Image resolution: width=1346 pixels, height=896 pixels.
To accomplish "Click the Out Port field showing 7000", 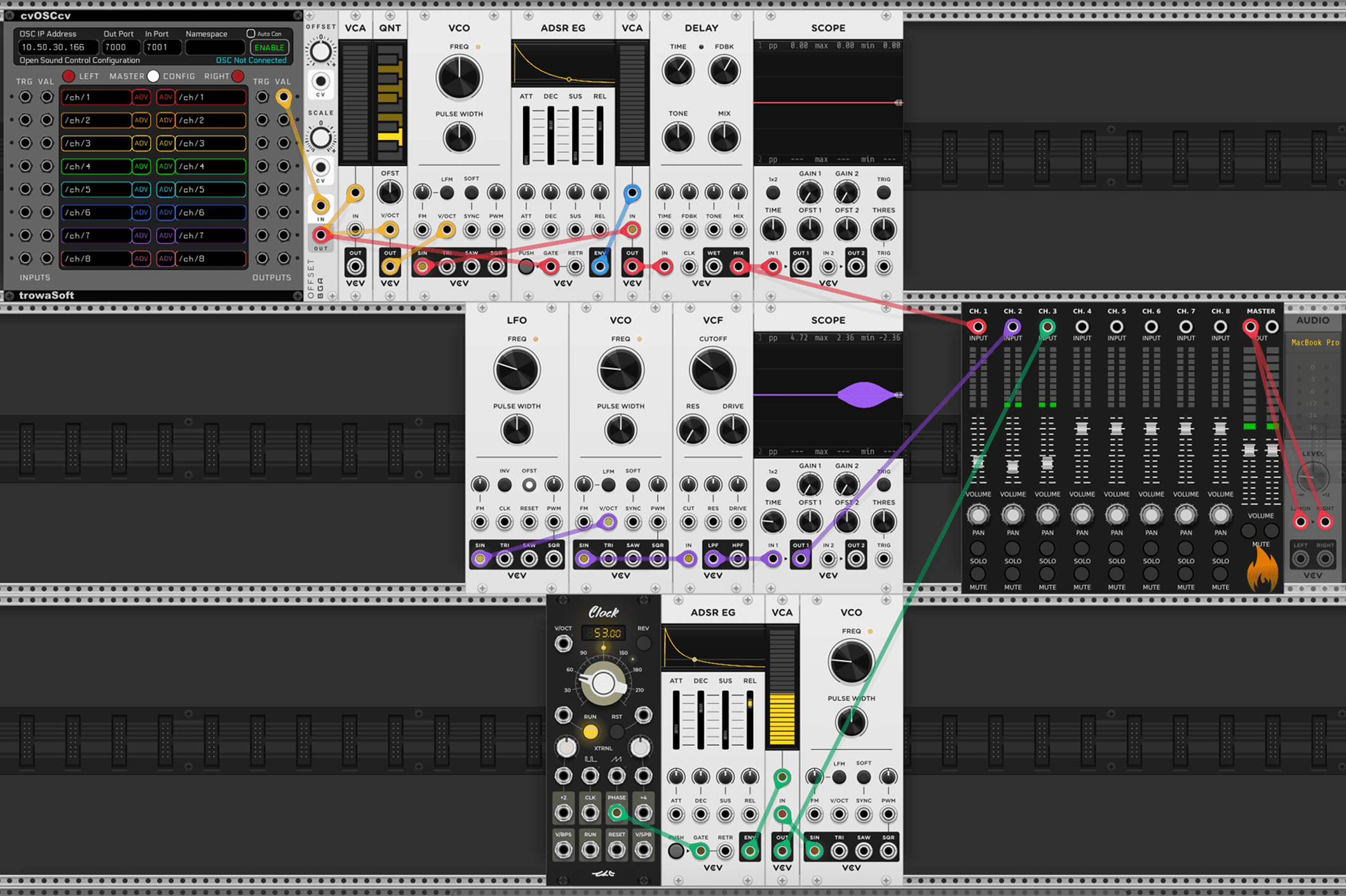I will click(121, 47).
